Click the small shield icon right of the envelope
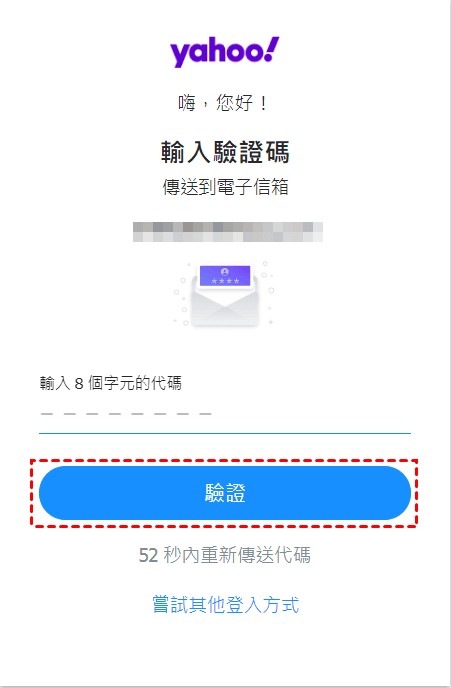 [x=271, y=290]
